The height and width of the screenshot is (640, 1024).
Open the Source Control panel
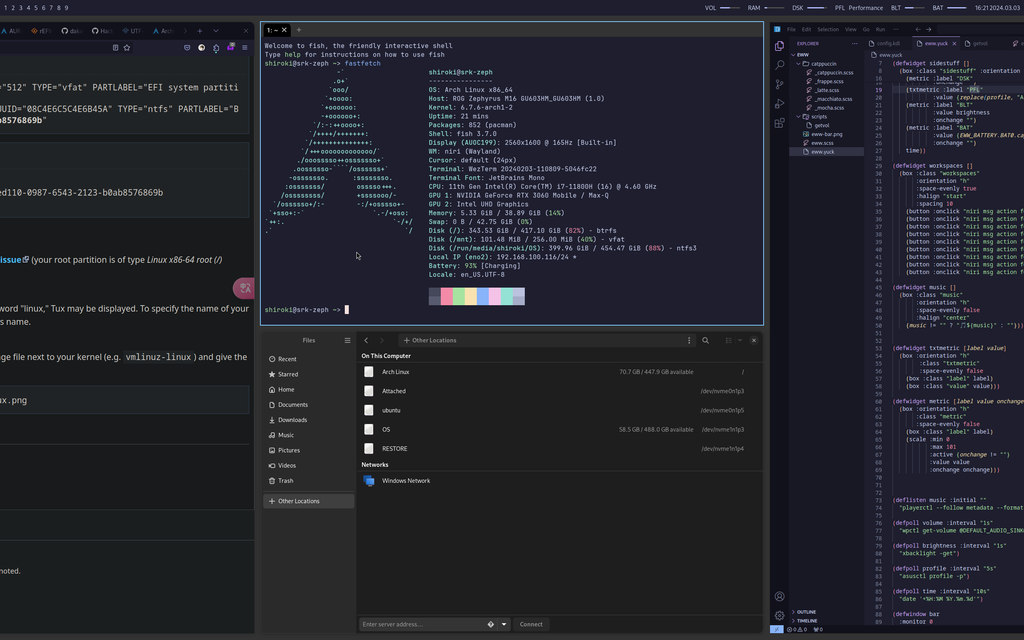[779, 83]
